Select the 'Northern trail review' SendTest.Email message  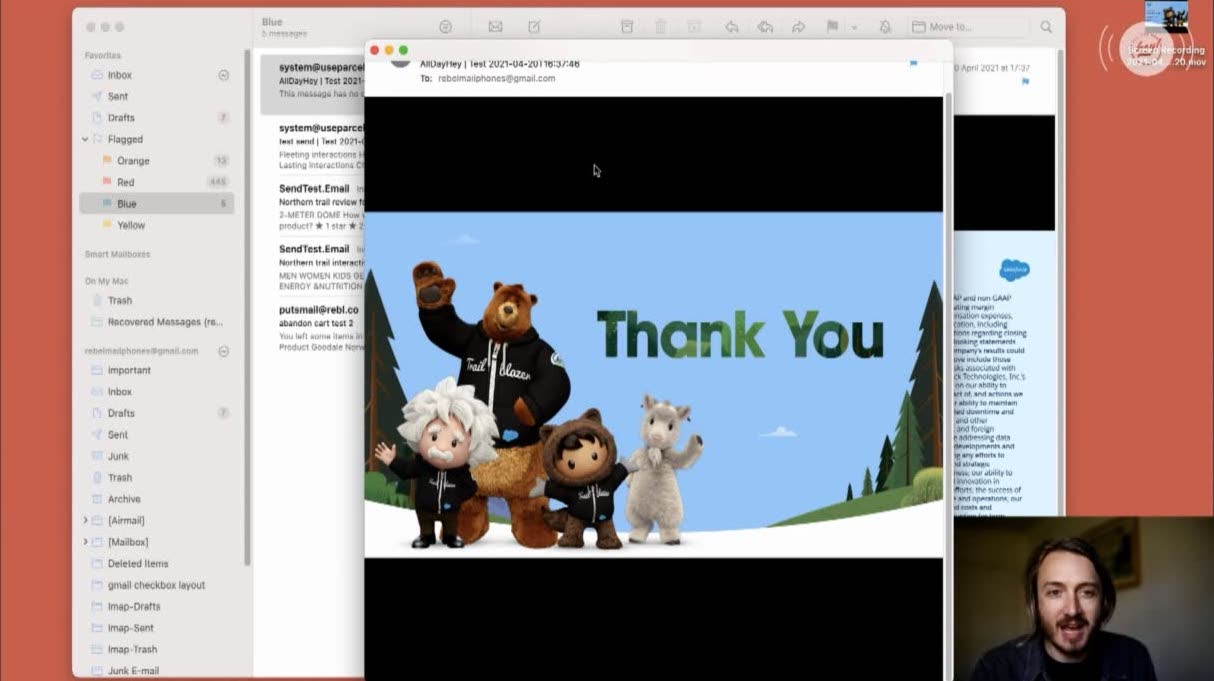312,207
